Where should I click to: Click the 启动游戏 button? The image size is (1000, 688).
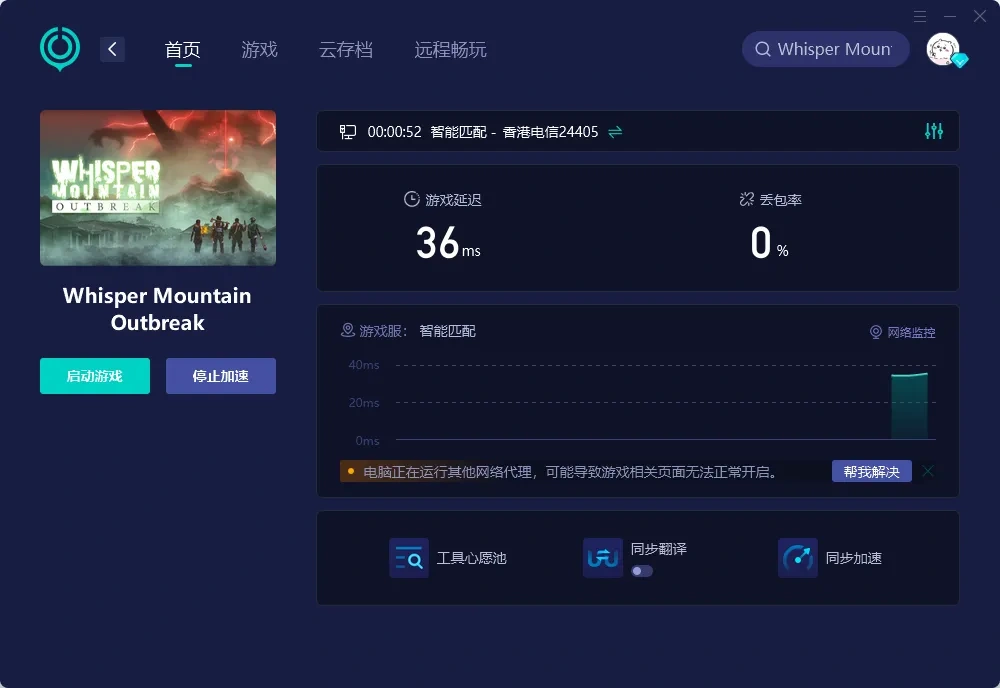[95, 376]
